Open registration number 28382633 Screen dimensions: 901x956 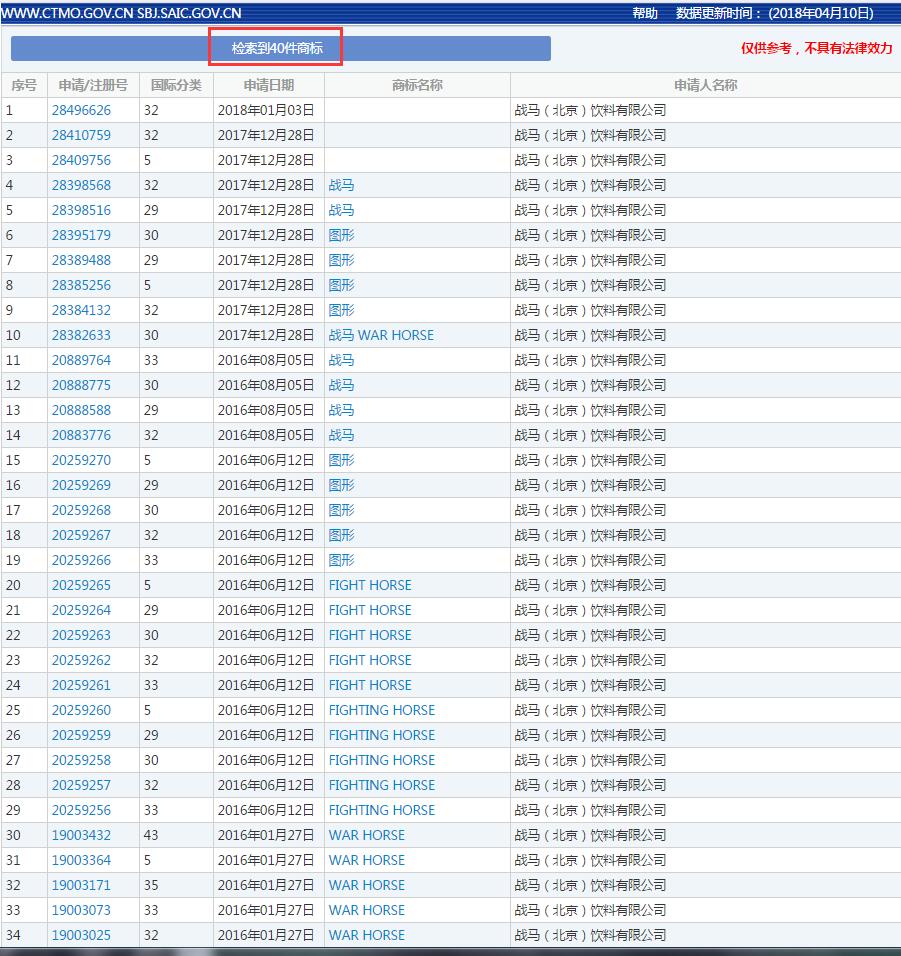(81, 335)
